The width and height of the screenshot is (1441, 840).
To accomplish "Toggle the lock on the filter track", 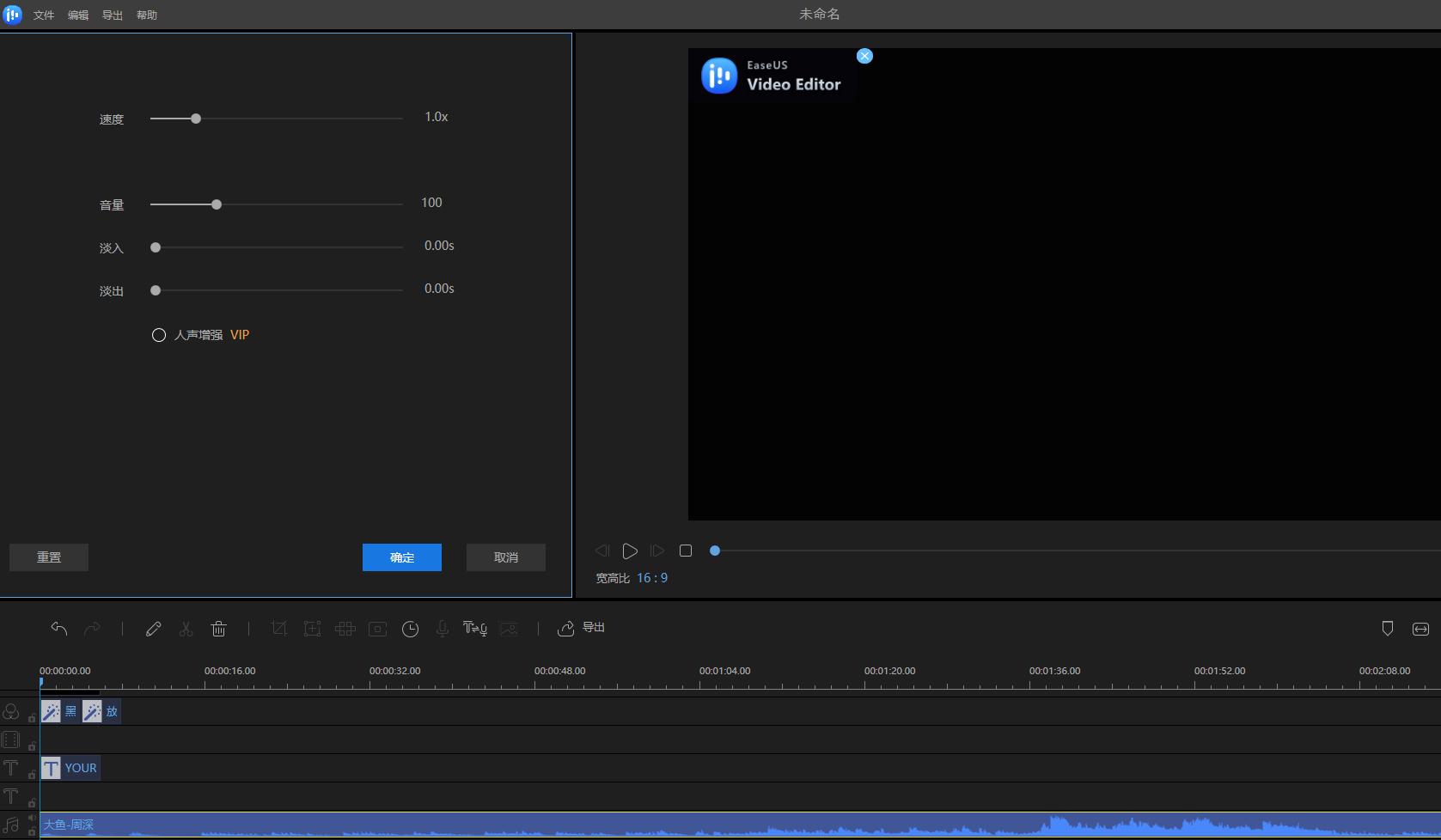I will coord(32,718).
